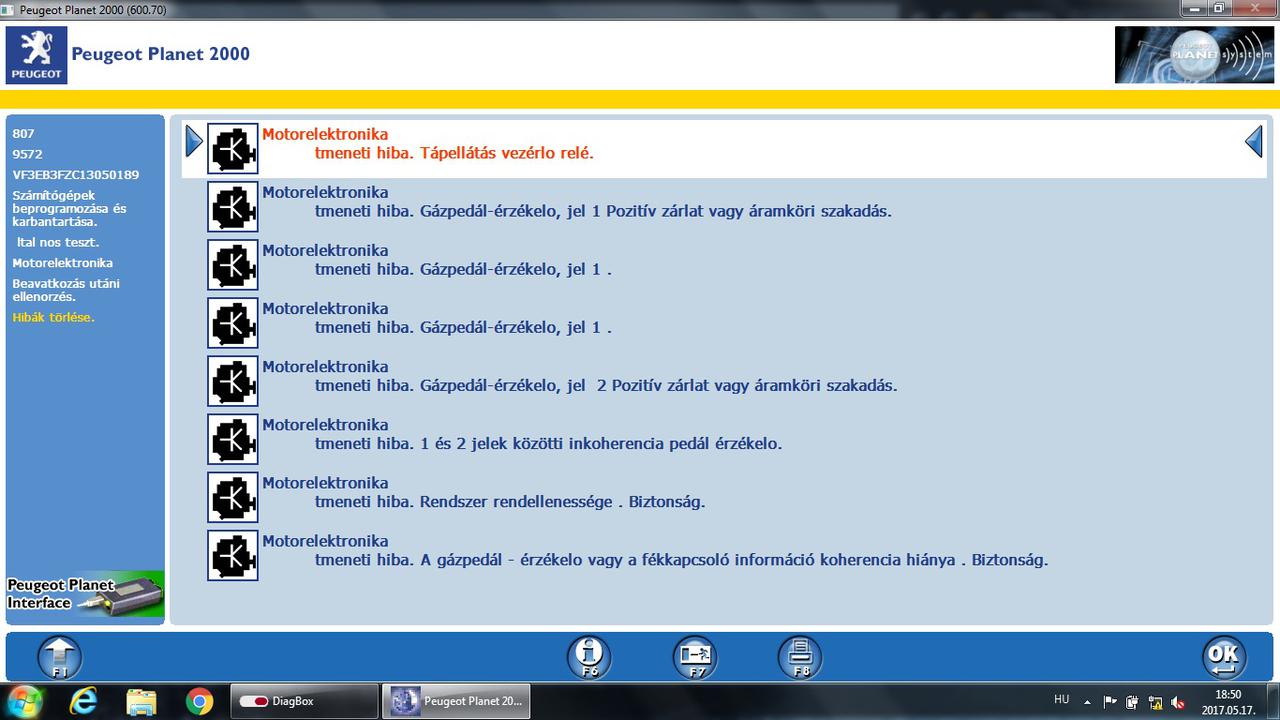This screenshot has width=1280, height=720.
Task: Select engine icon for Rendszer rendellenessége fault
Action: 233,497
